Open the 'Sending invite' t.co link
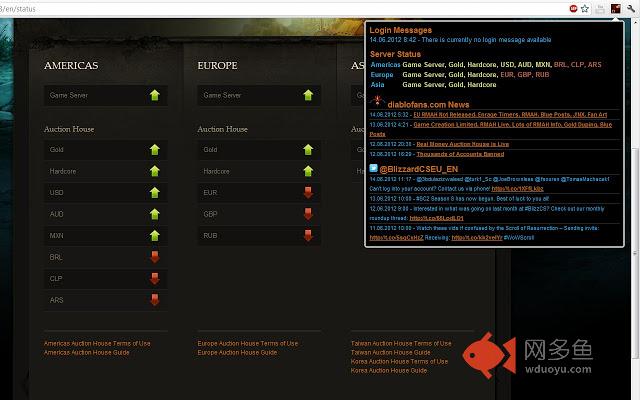Viewport: 640px width, 400px height. pyautogui.click(x=396, y=238)
